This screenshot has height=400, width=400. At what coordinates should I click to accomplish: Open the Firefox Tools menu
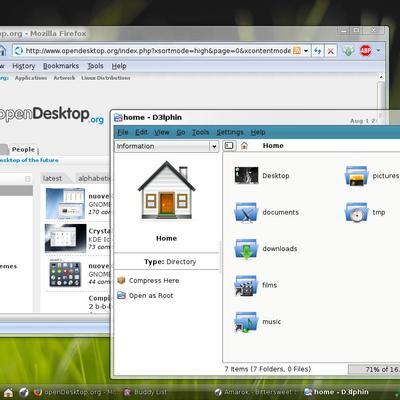pos(95,66)
